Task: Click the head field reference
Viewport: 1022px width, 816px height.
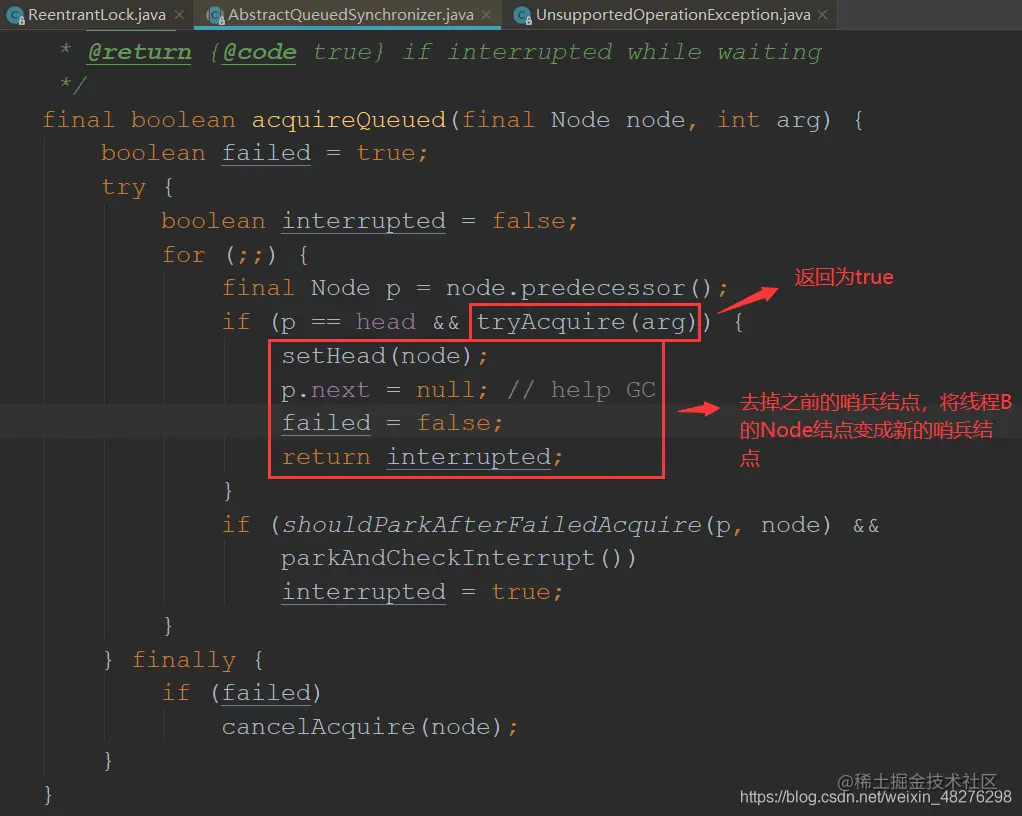Action: pyautogui.click(x=386, y=322)
